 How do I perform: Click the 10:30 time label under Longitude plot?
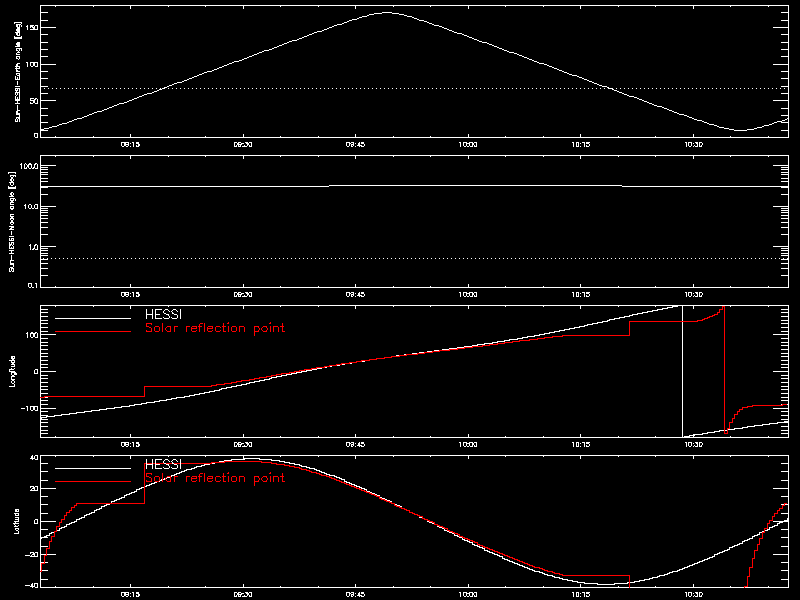coord(693,445)
